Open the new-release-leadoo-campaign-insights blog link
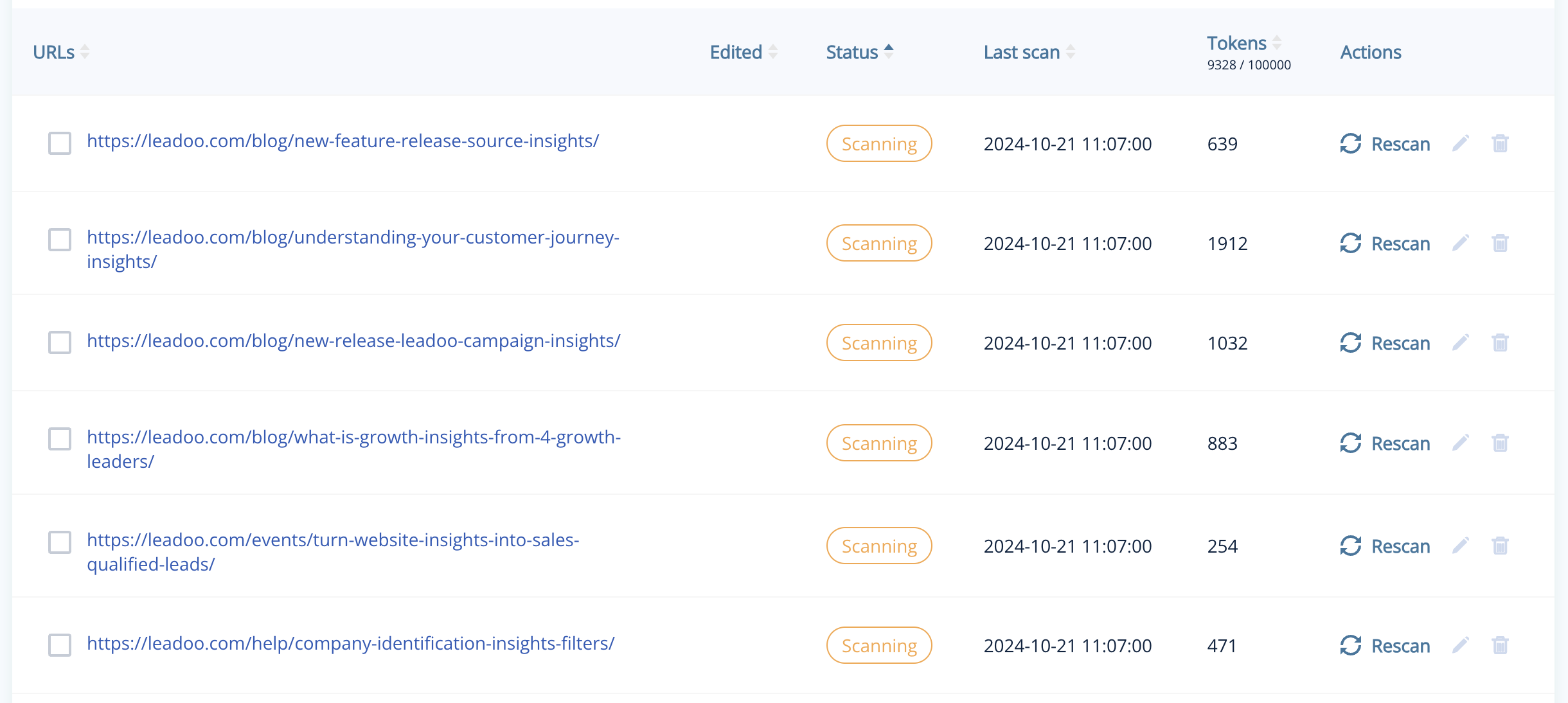 coord(352,341)
